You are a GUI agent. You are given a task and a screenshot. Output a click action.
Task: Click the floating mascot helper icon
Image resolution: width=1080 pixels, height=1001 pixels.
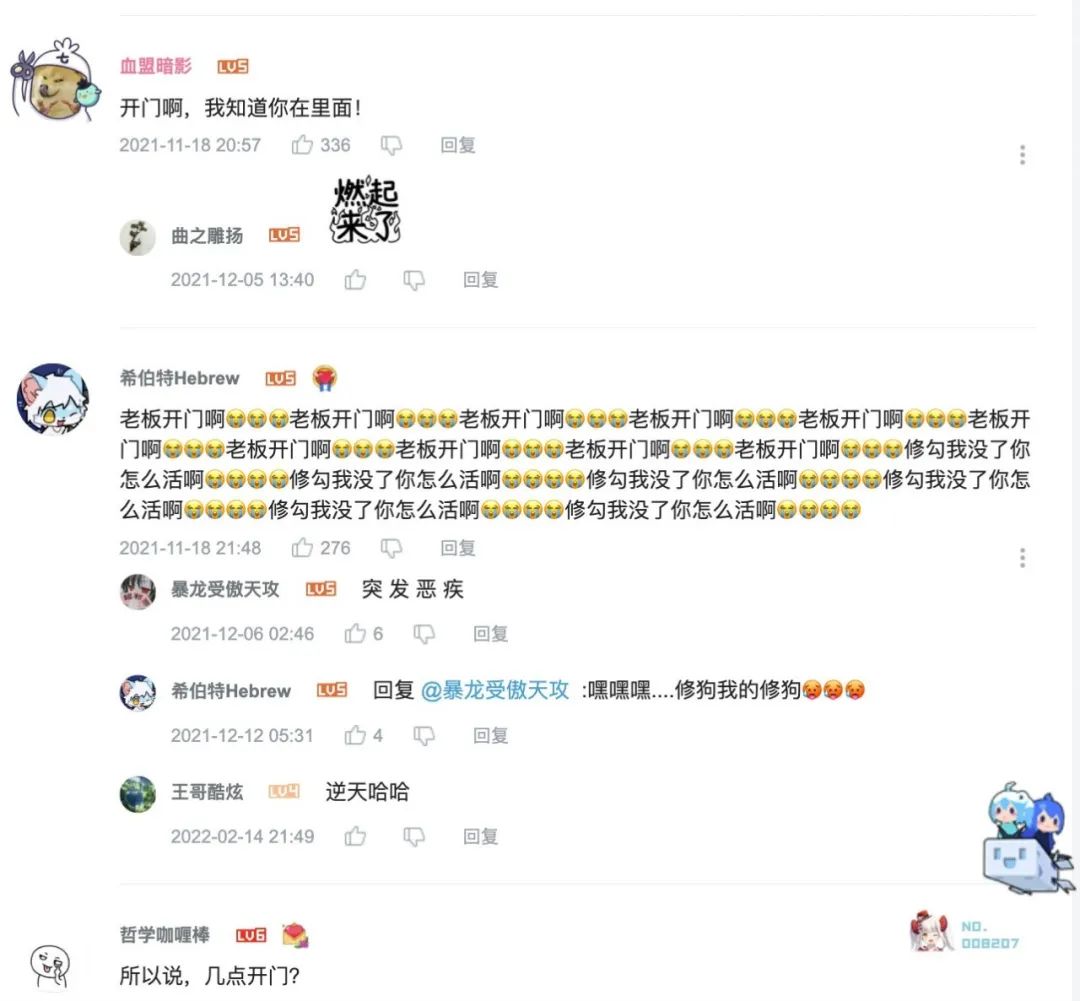coord(1027,837)
